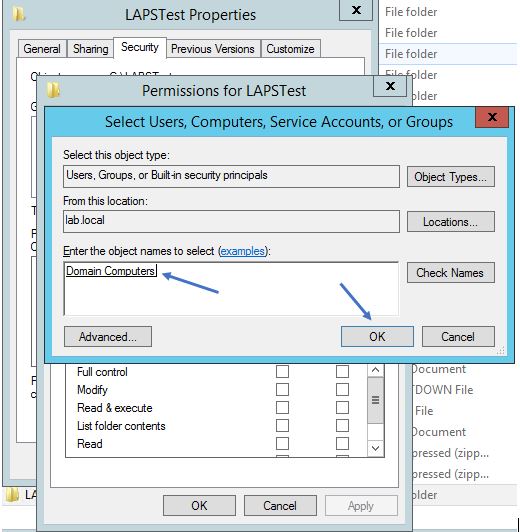Open the Customize tab
The height and width of the screenshot is (532, 520).
[x=290, y=49]
